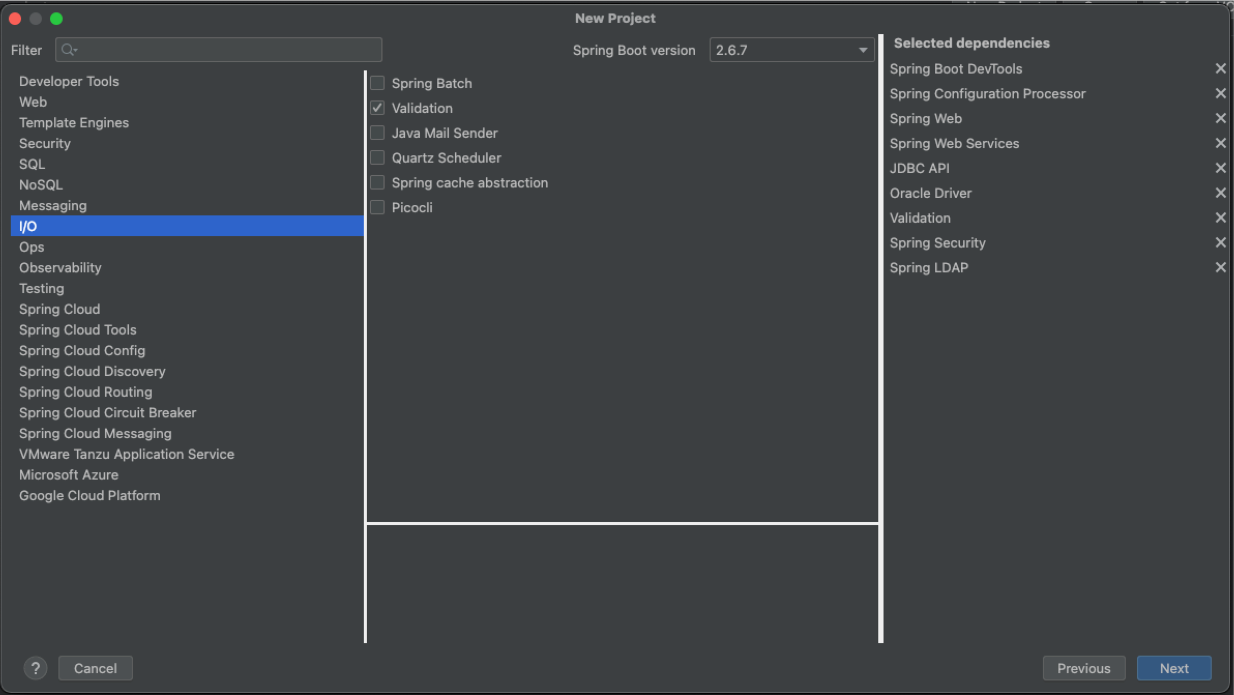Remove the Oracle Driver dependency

(1220, 193)
